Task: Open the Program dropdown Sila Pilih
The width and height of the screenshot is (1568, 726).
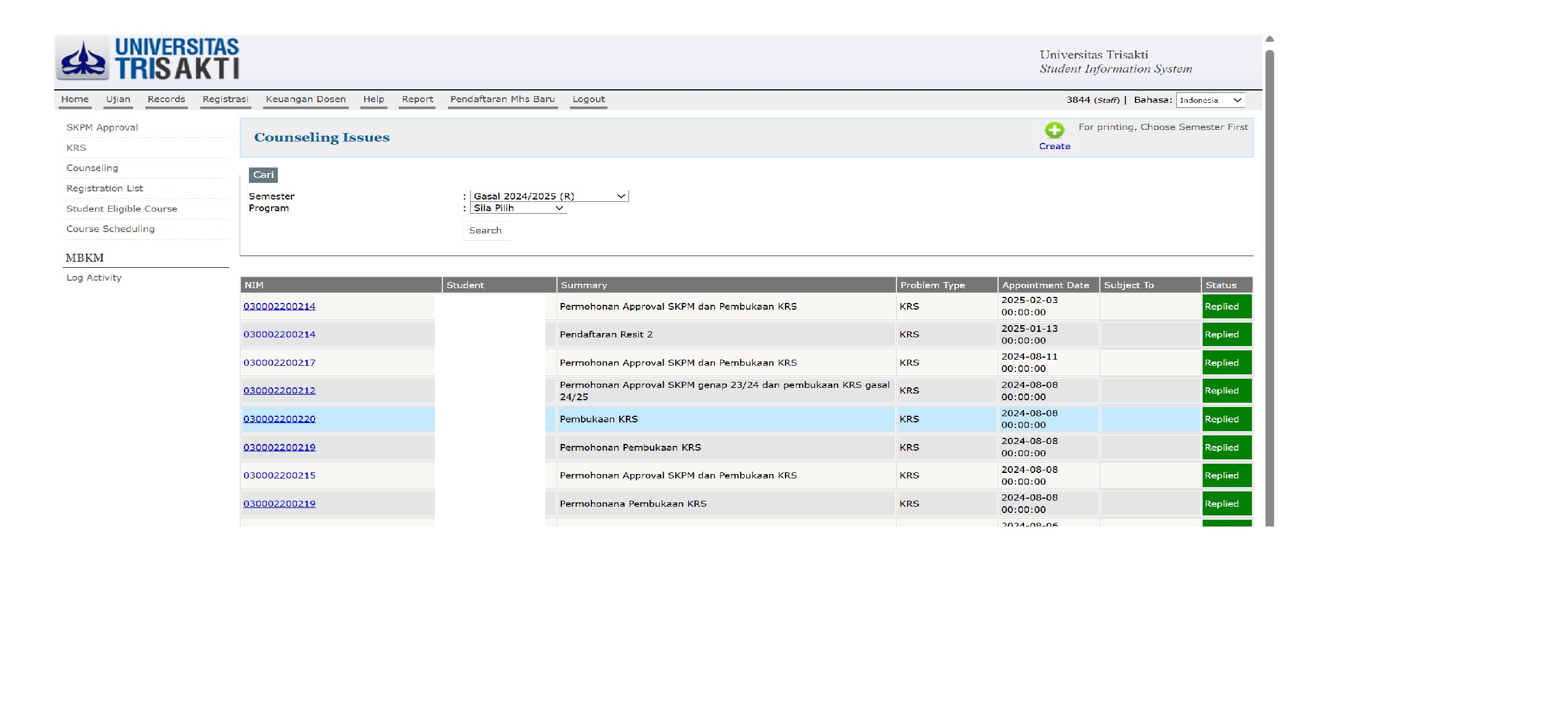Action: tap(518, 208)
